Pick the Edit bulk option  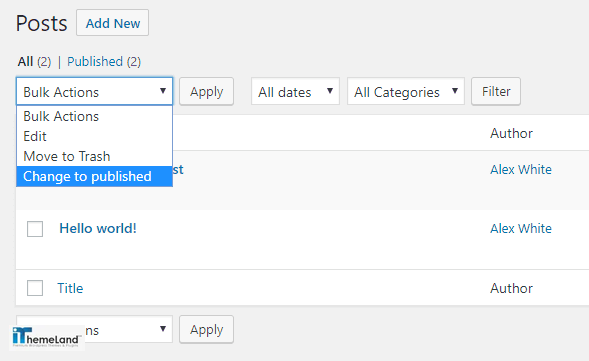94,136
